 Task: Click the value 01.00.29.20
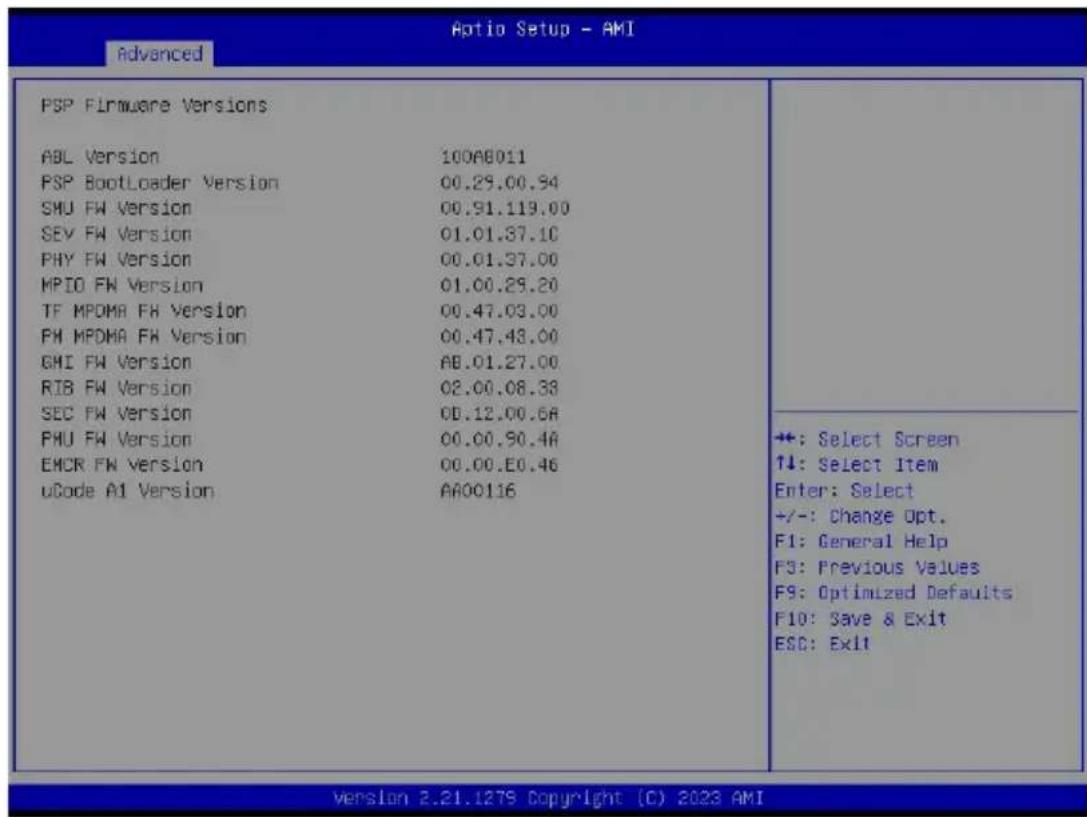499,285
